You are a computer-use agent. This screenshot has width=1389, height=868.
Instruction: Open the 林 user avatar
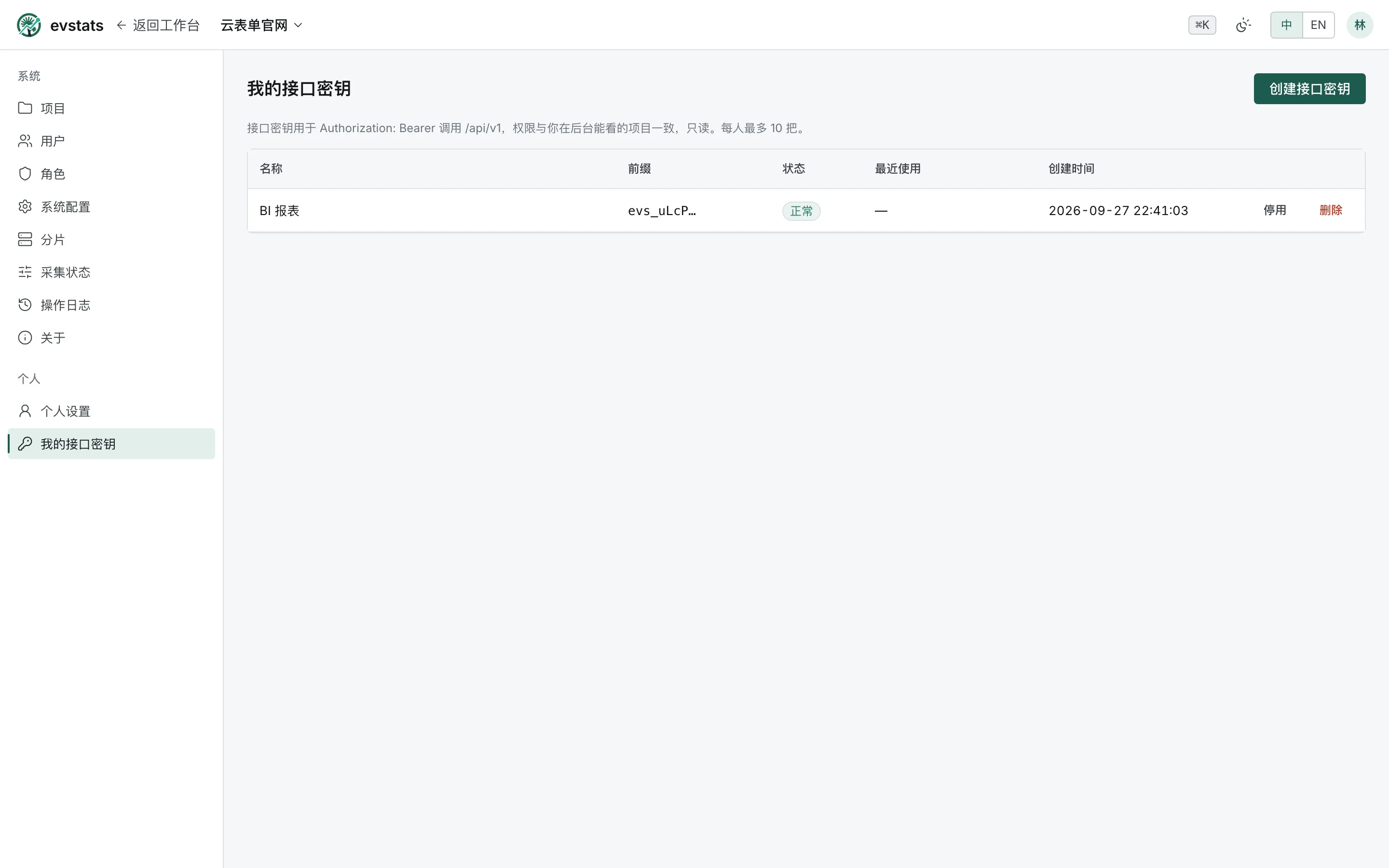[x=1360, y=25]
